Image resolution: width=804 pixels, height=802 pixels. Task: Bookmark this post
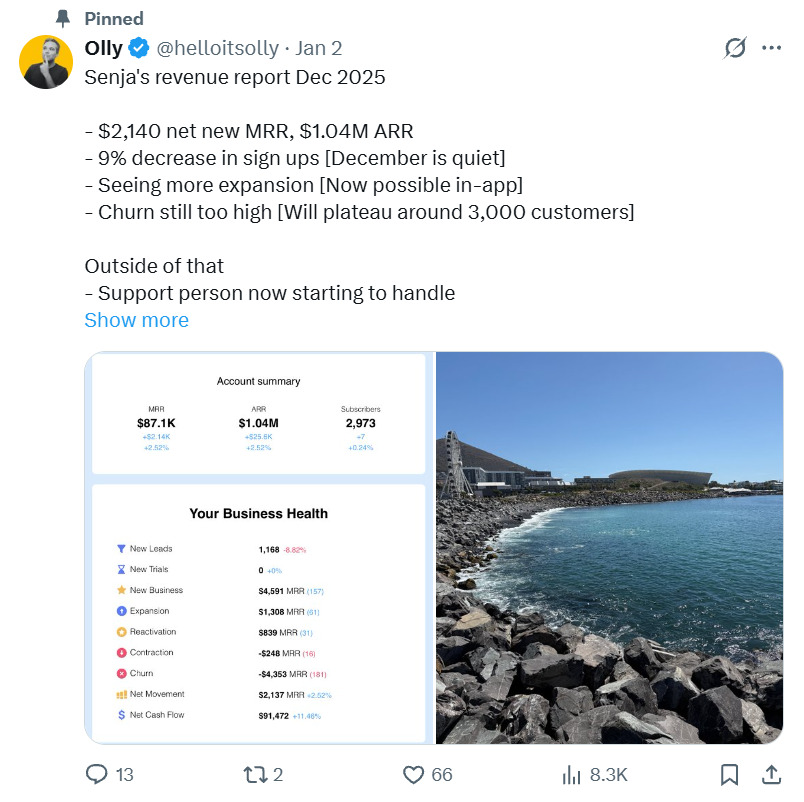click(x=730, y=774)
